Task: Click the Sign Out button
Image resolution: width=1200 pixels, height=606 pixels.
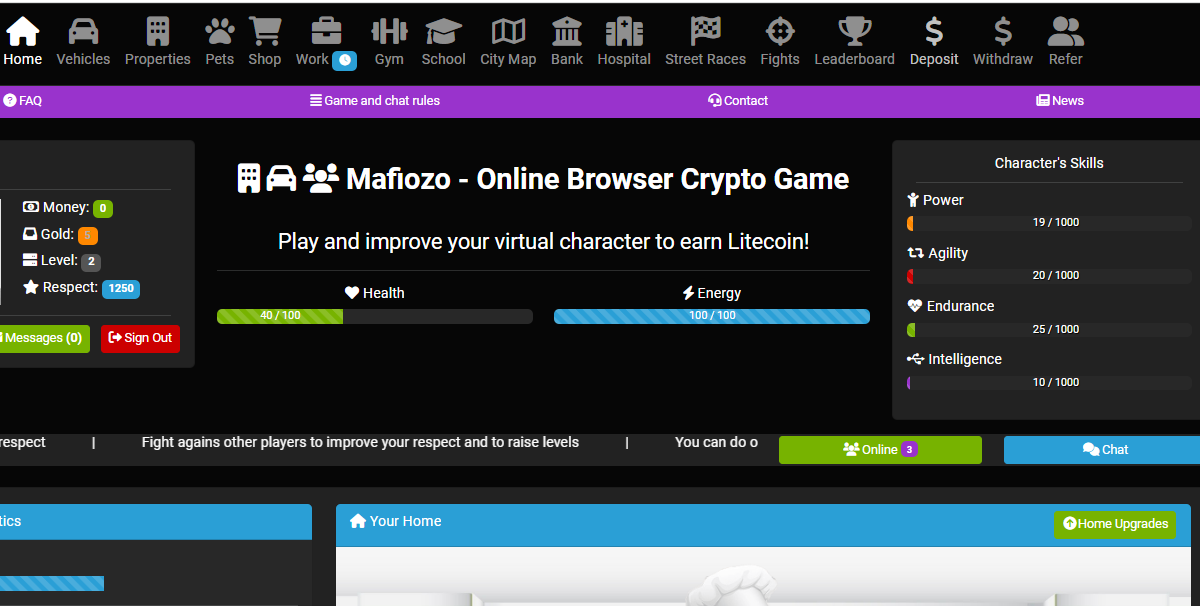Action: pyautogui.click(x=140, y=338)
